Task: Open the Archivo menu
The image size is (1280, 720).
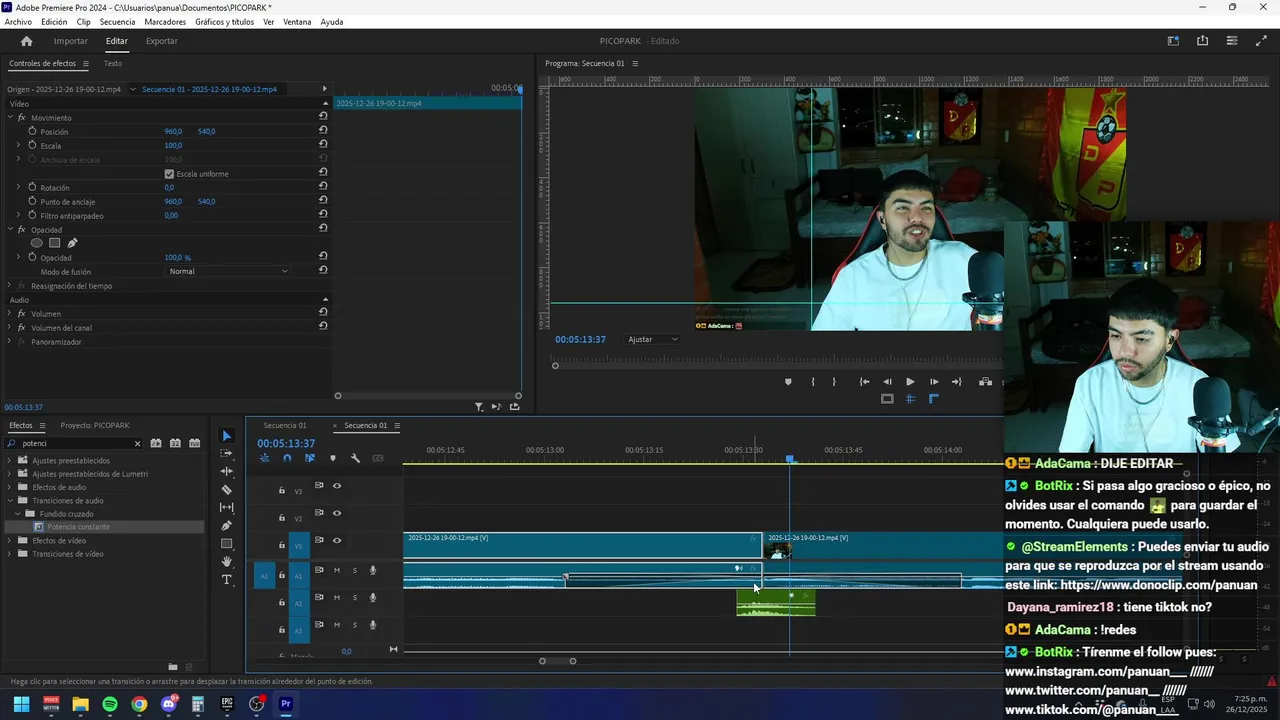Action: (18, 22)
